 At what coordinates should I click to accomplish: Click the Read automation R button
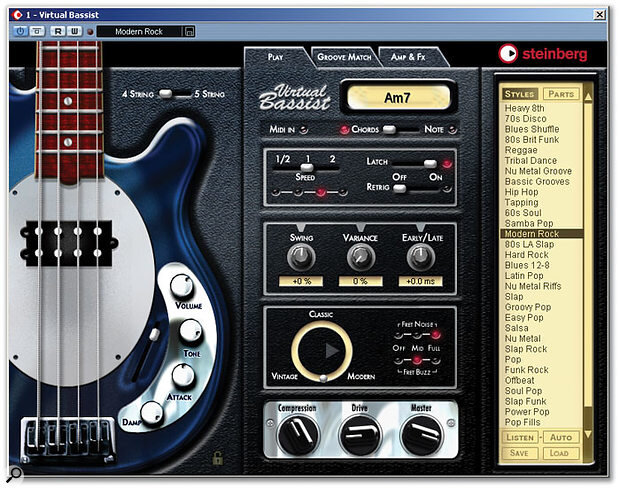click(58, 31)
